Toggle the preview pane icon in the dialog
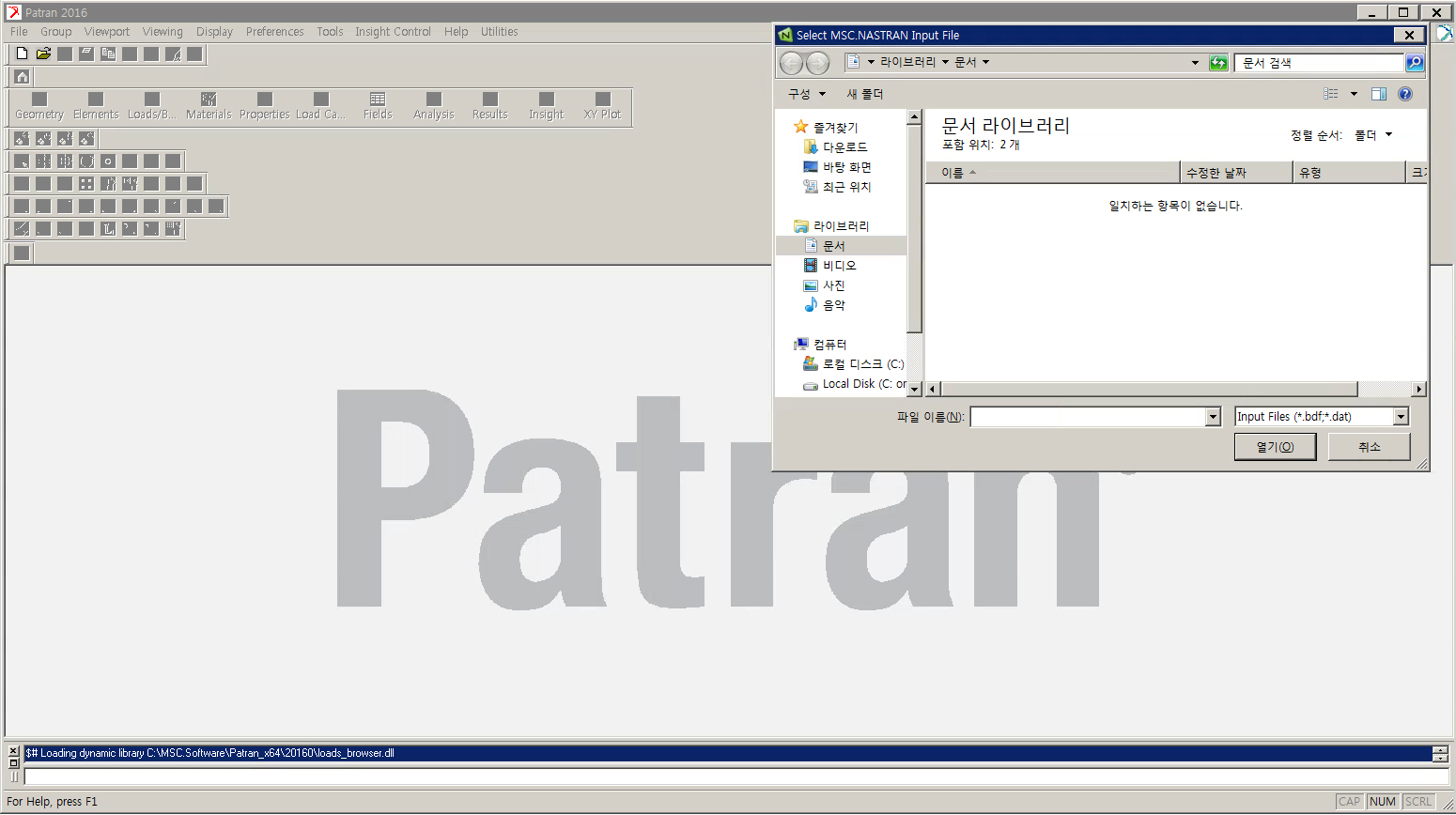 point(1379,94)
